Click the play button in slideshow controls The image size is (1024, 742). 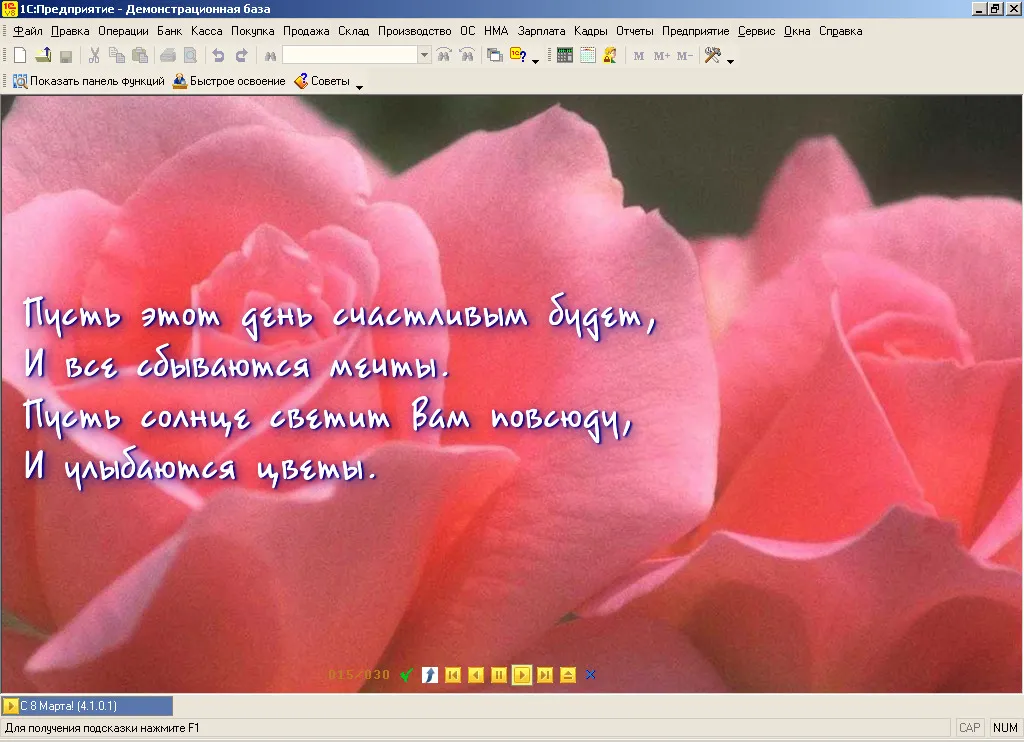pyautogui.click(x=522, y=675)
